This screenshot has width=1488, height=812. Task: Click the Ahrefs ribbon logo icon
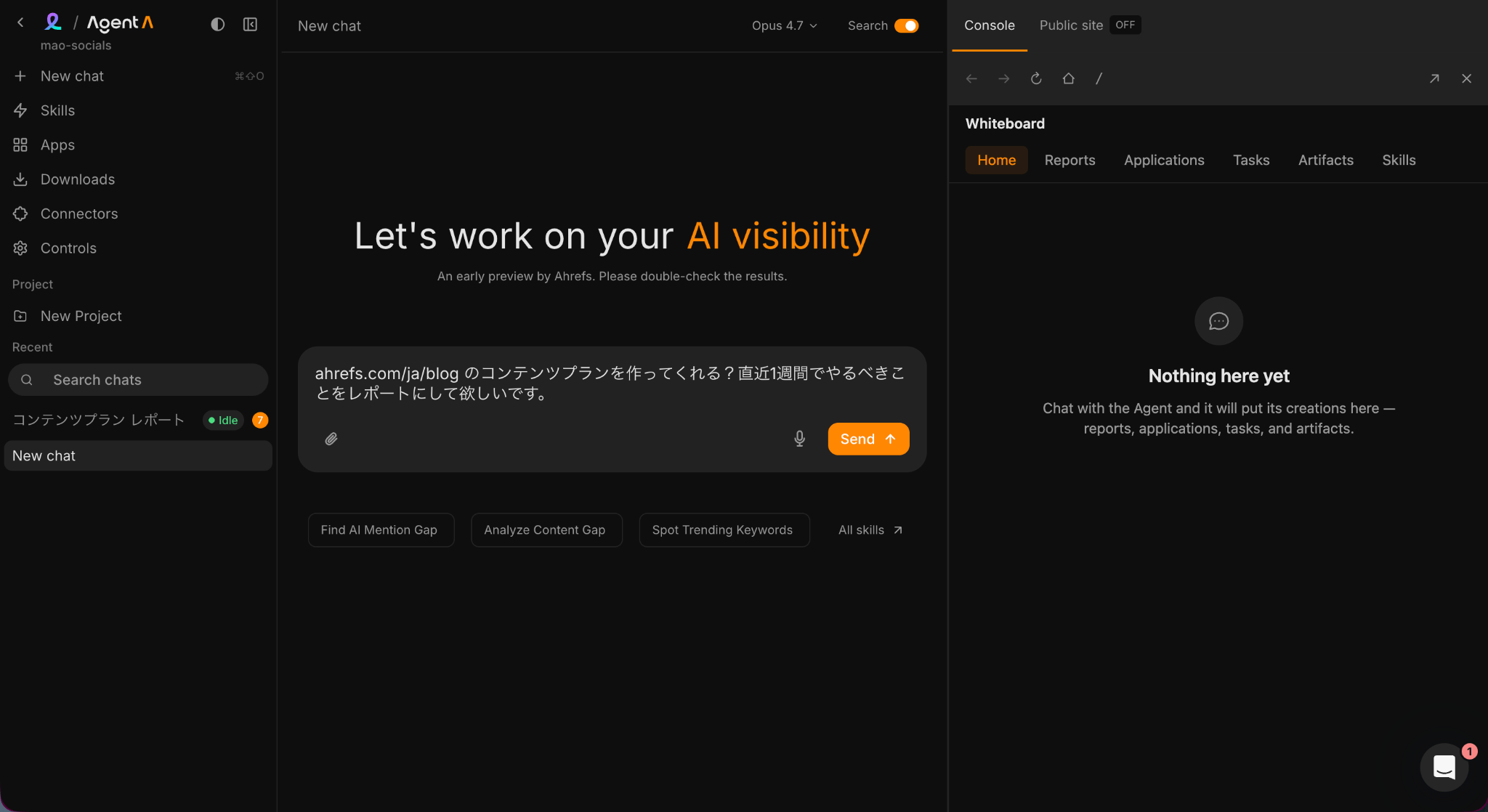(x=52, y=22)
